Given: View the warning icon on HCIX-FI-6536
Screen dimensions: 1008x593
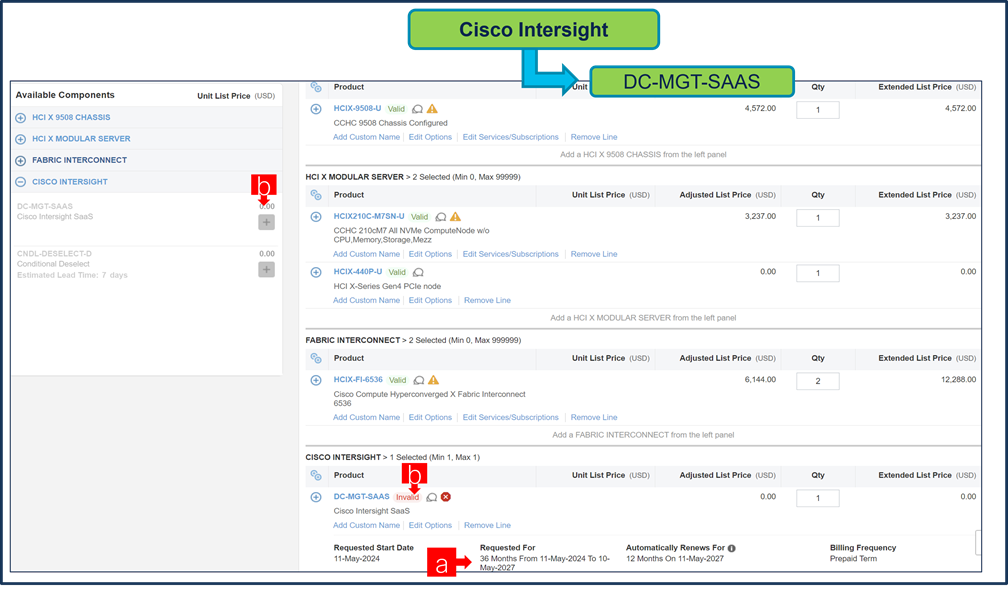Looking at the screenshot, I should 433,380.
